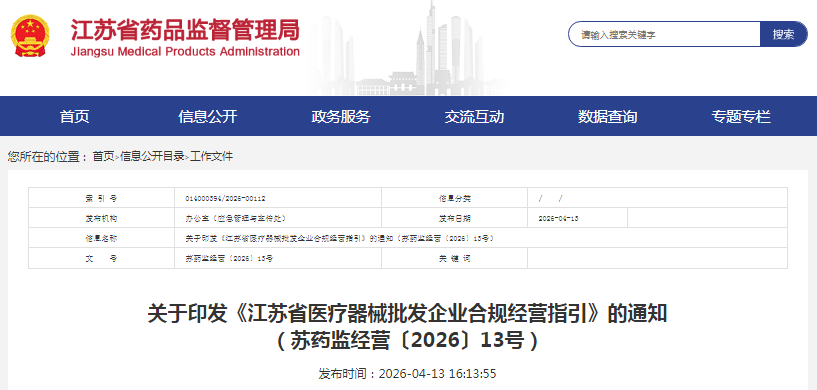
Task: Click the national emblem logo
Action: 31,36
